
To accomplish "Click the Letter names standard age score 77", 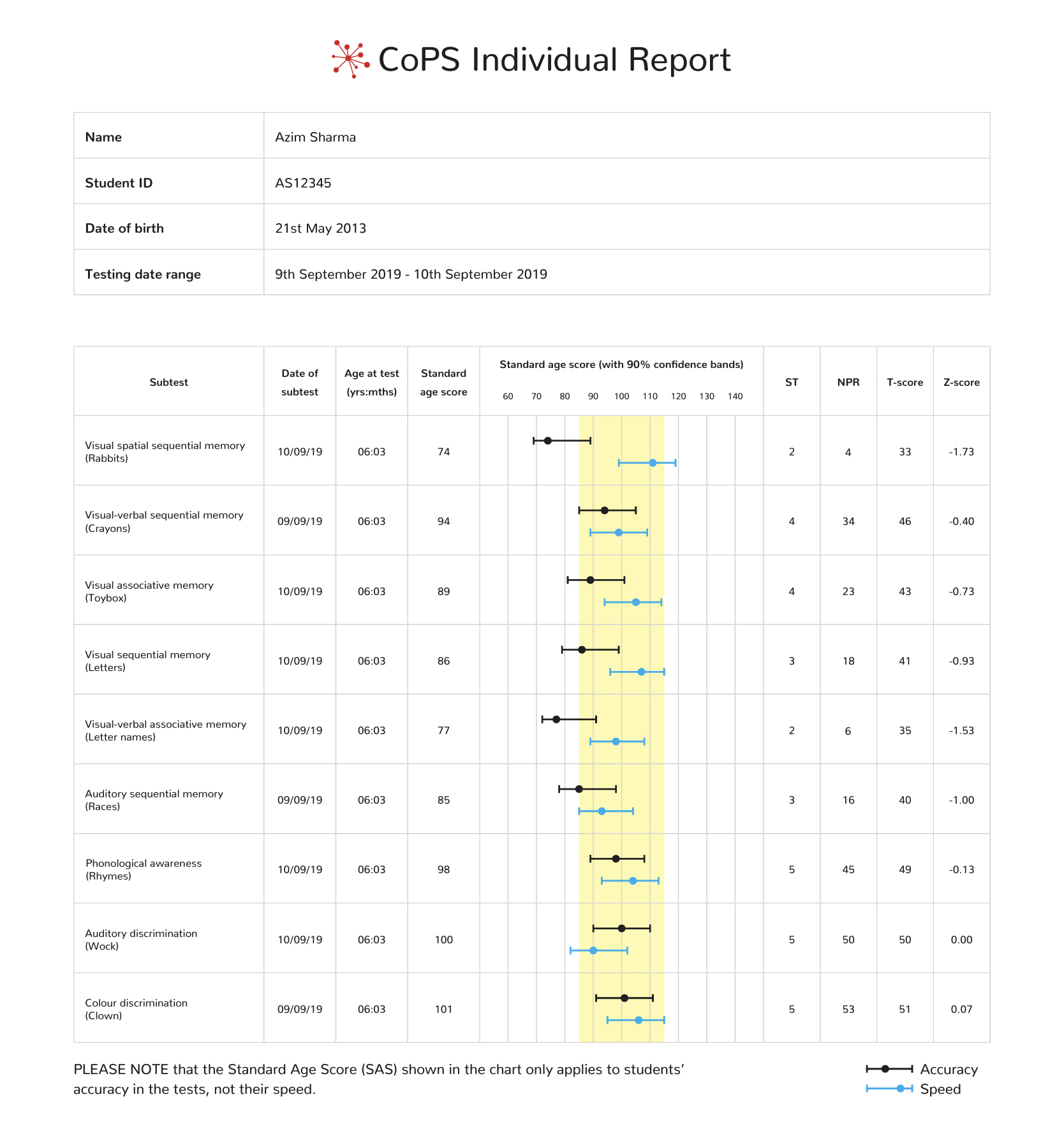I will pos(443,730).
